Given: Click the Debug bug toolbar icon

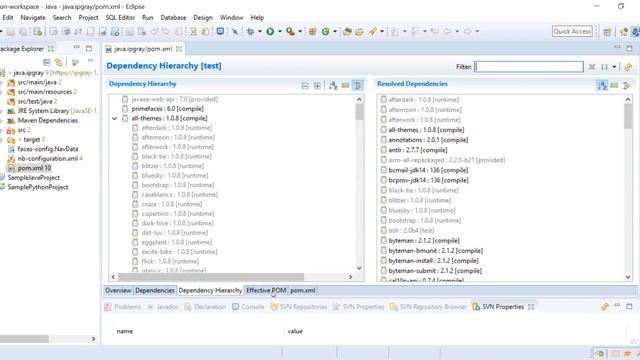Looking at the screenshot, I should [251, 31].
